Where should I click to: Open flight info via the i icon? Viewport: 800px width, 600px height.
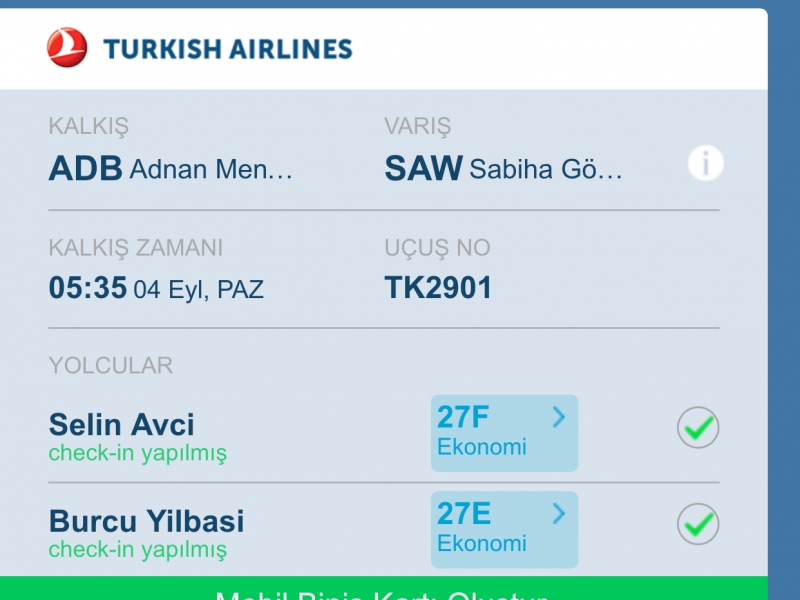pyautogui.click(x=706, y=163)
